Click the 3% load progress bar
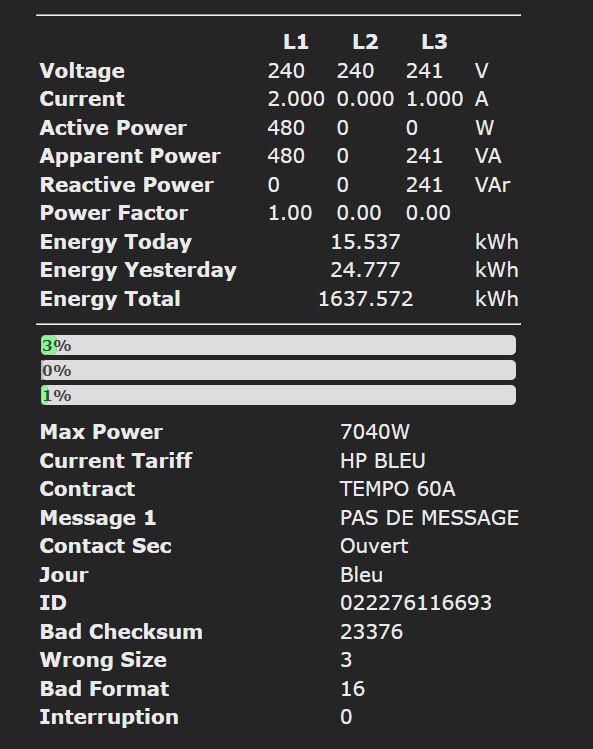 pyautogui.click(x=278, y=345)
